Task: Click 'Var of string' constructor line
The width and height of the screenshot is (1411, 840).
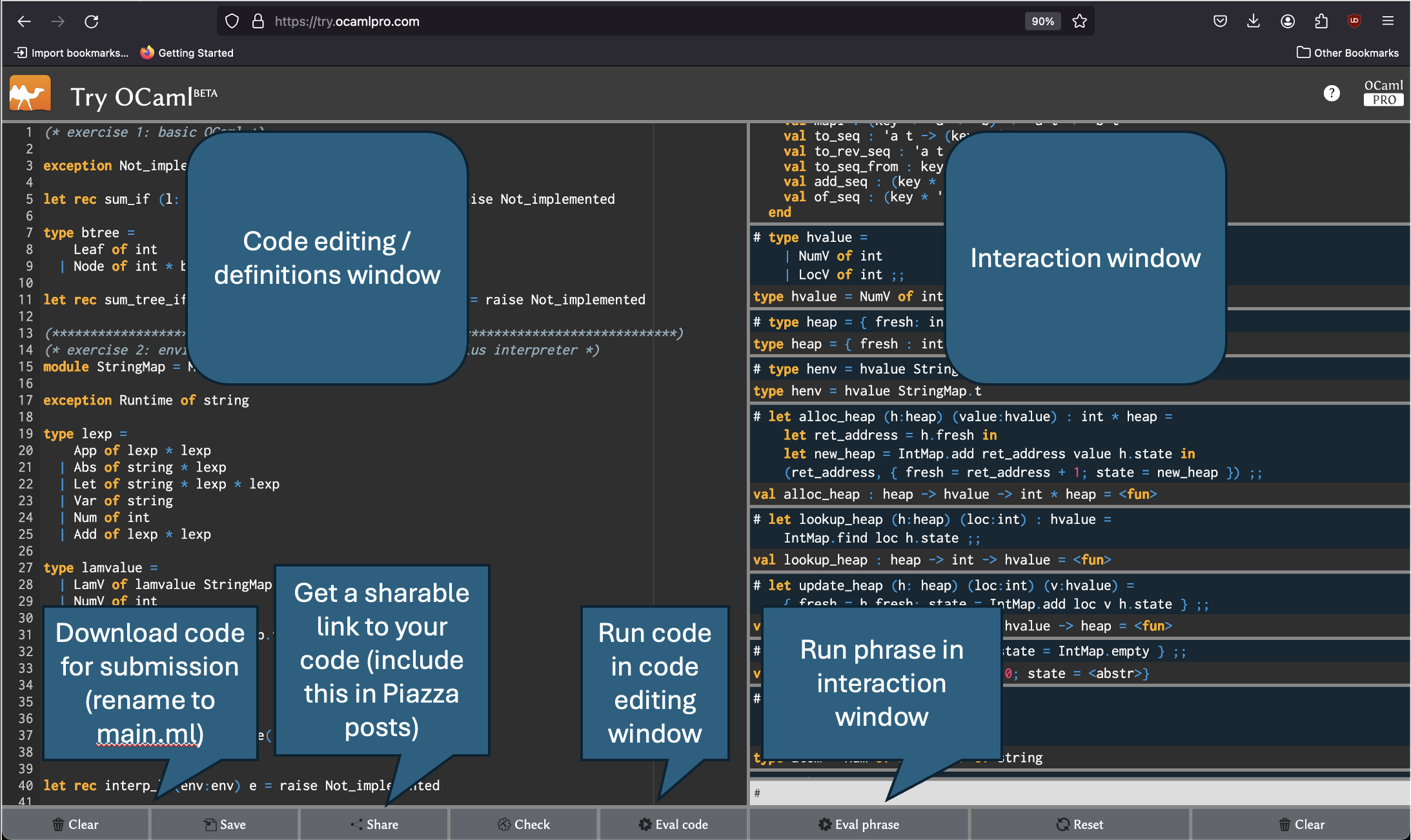Action: tap(123, 501)
